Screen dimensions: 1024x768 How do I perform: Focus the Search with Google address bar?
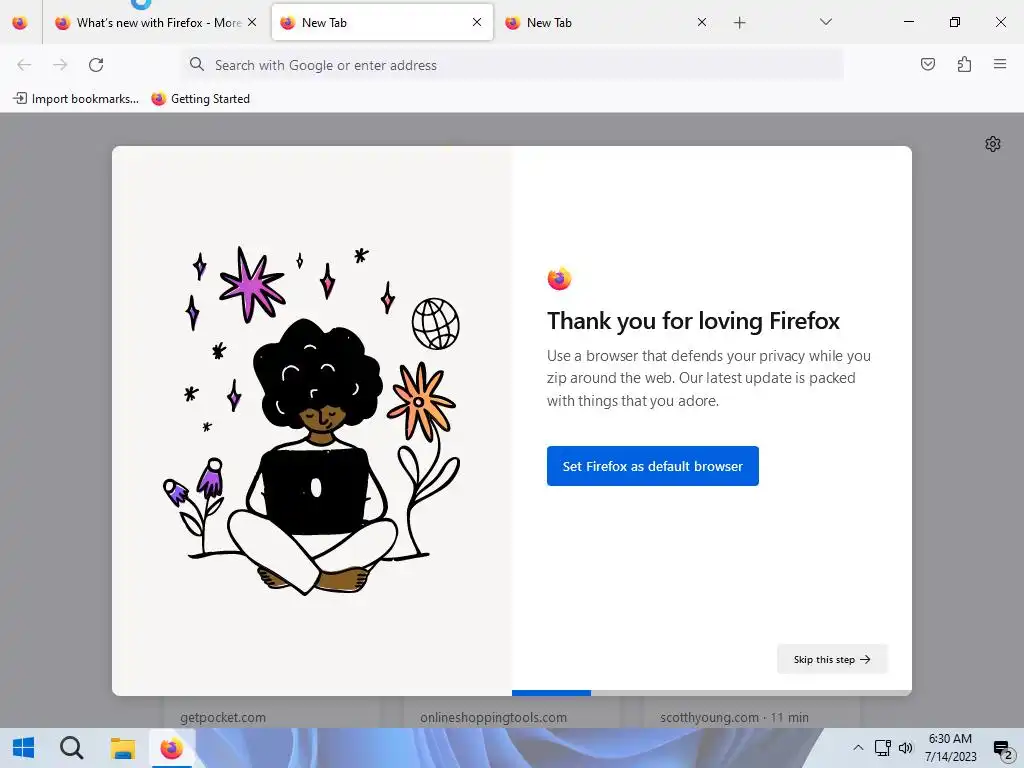tap(512, 65)
